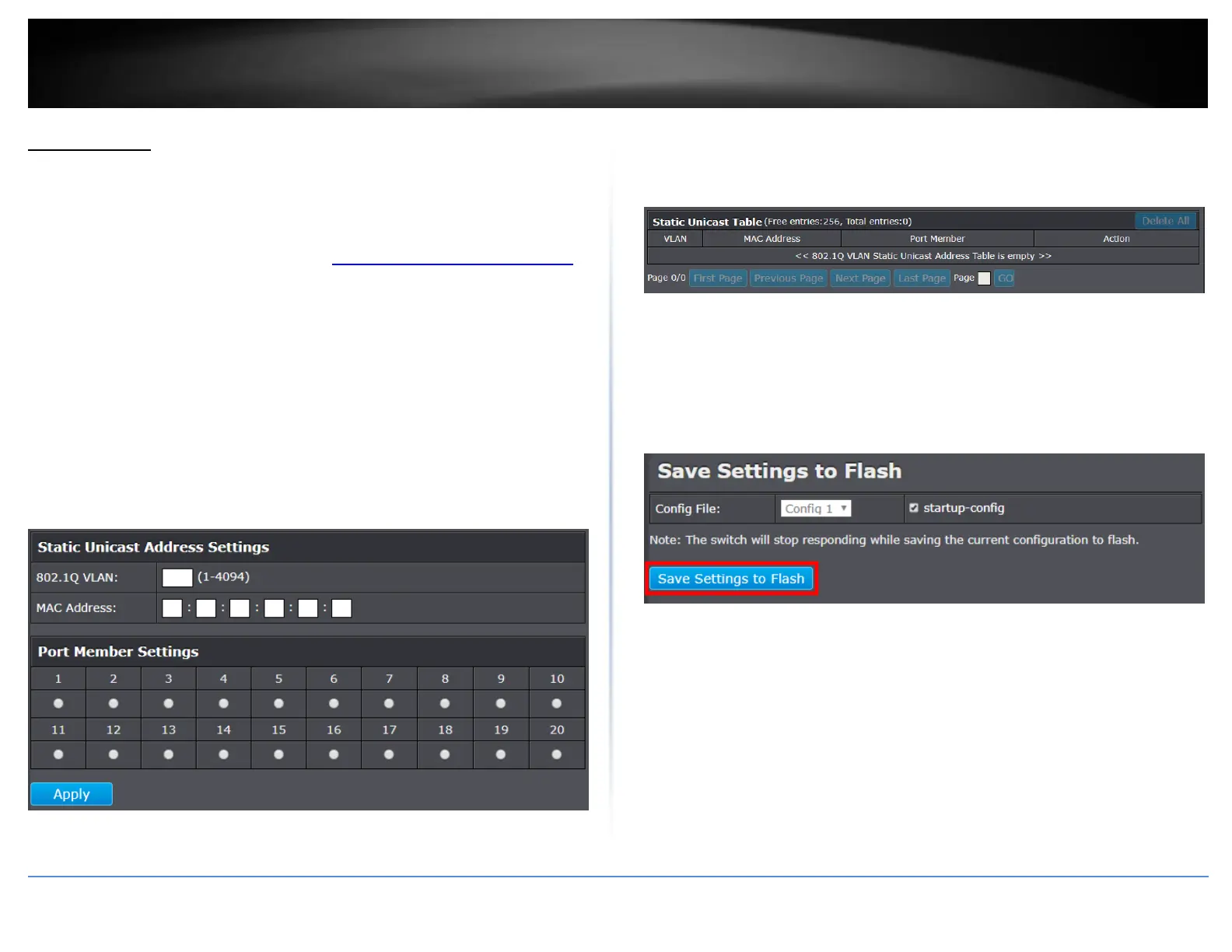Select port 18 radio button

coord(445,754)
